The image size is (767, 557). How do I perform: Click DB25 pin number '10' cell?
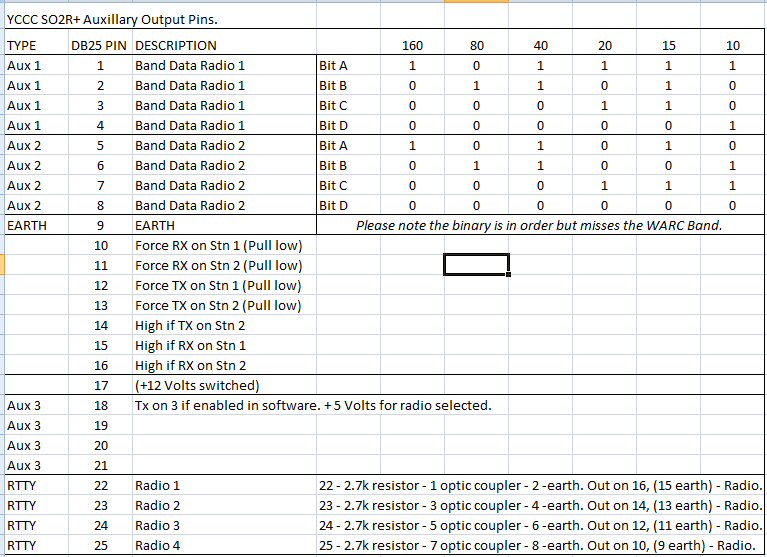click(100, 245)
